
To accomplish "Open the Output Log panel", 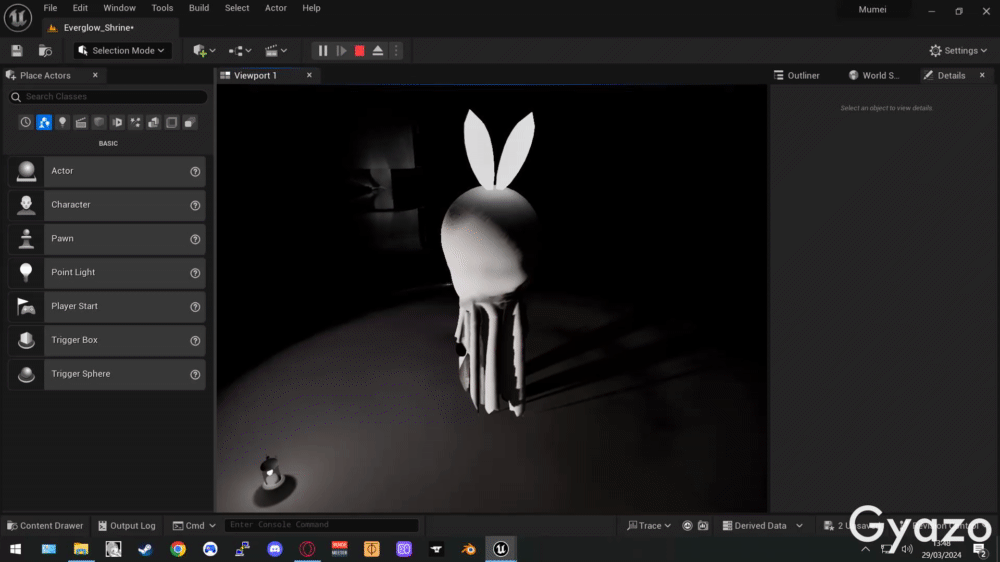I will click(126, 526).
